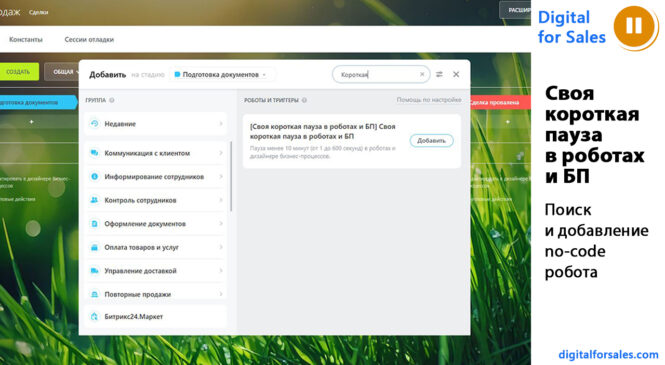
Task: Open Помощь по настройке link
Action: 429,100
